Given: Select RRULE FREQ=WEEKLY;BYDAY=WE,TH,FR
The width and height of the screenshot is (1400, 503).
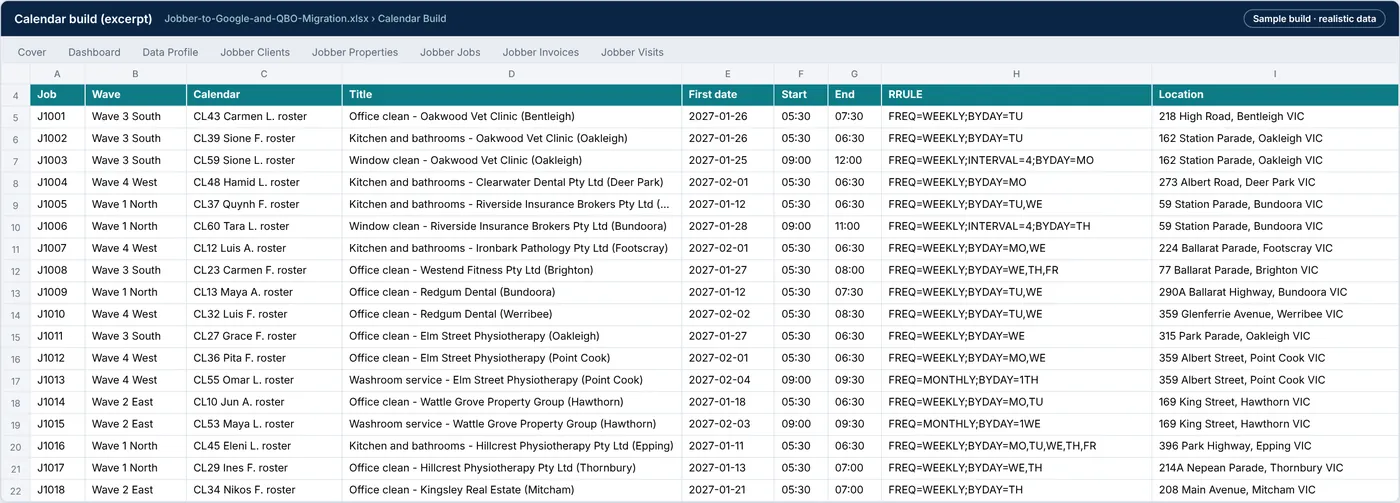Looking at the screenshot, I should point(1016,271).
